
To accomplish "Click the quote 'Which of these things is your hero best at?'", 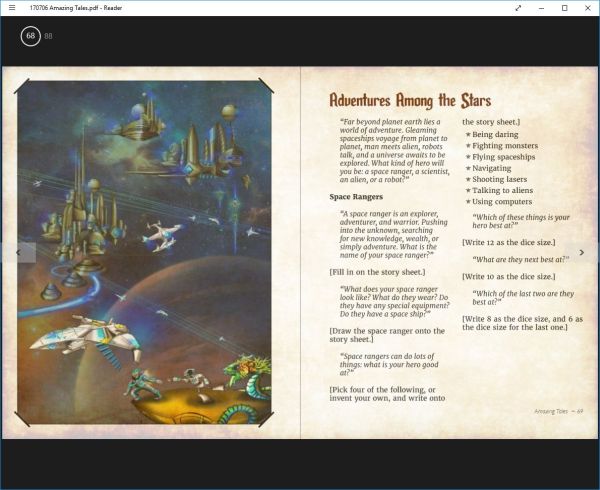I will click(x=521, y=221).
